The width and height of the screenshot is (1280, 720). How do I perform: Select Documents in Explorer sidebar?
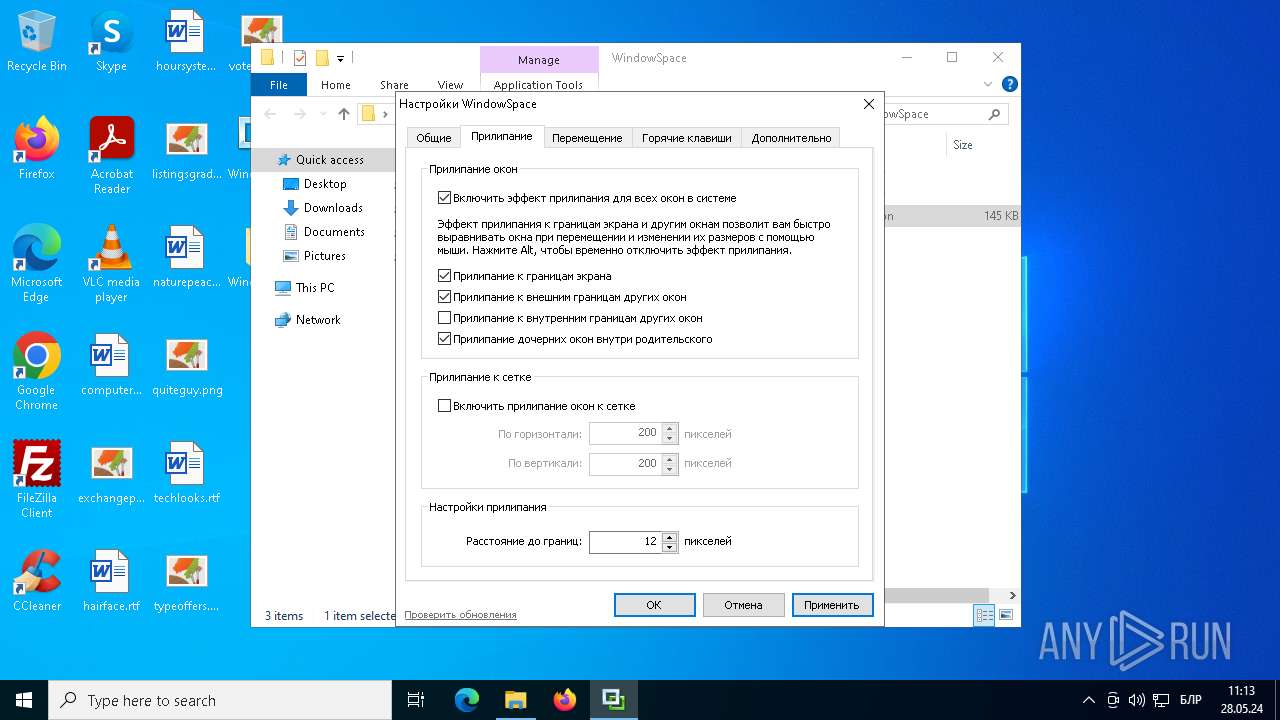tap(323, 232)
